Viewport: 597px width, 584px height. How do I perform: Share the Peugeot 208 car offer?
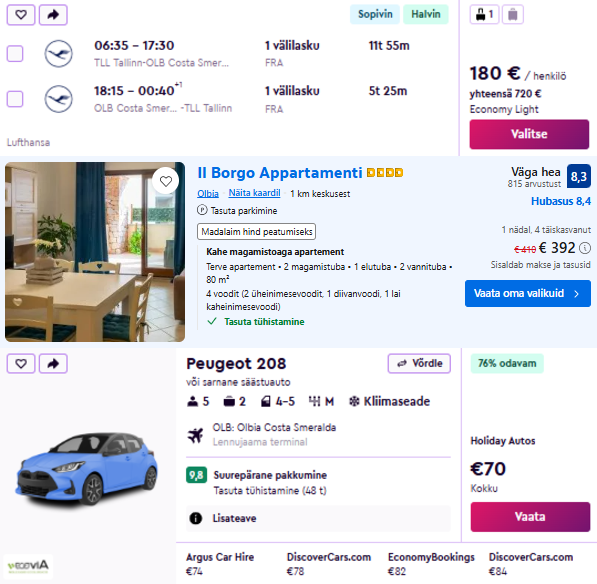pyautogui.click(x=53, y=364)
